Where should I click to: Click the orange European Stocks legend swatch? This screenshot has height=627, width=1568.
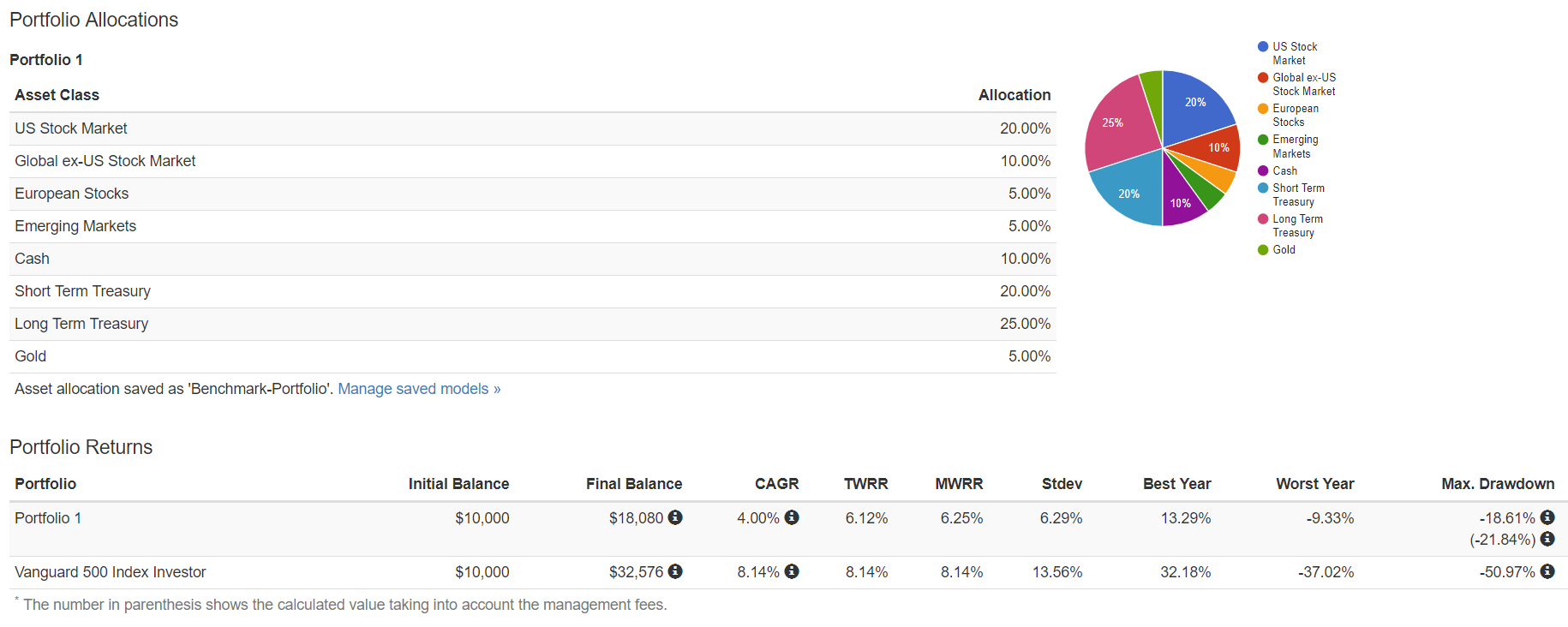1263,109
